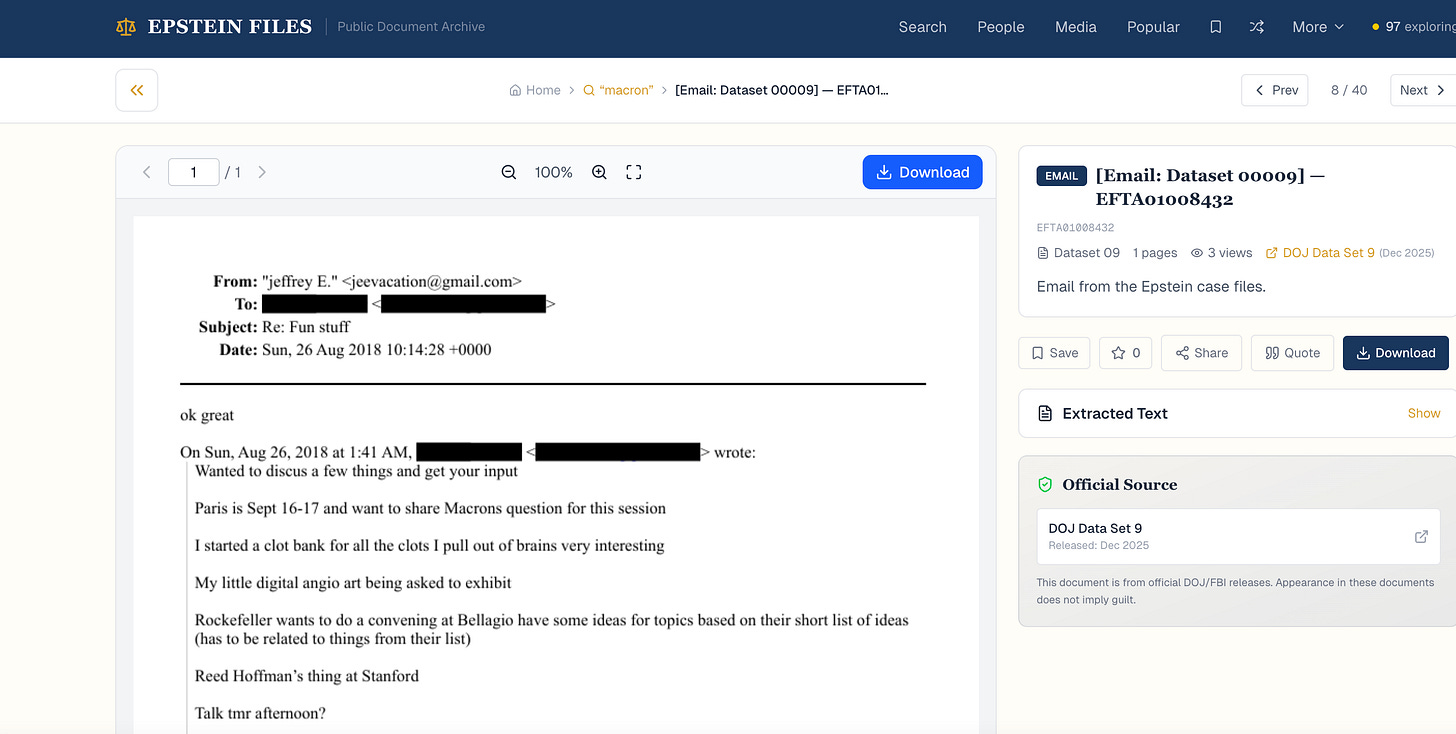Click the Quote button
The width and height of the screenshot is (1456, 734).
pos(1292,353)
